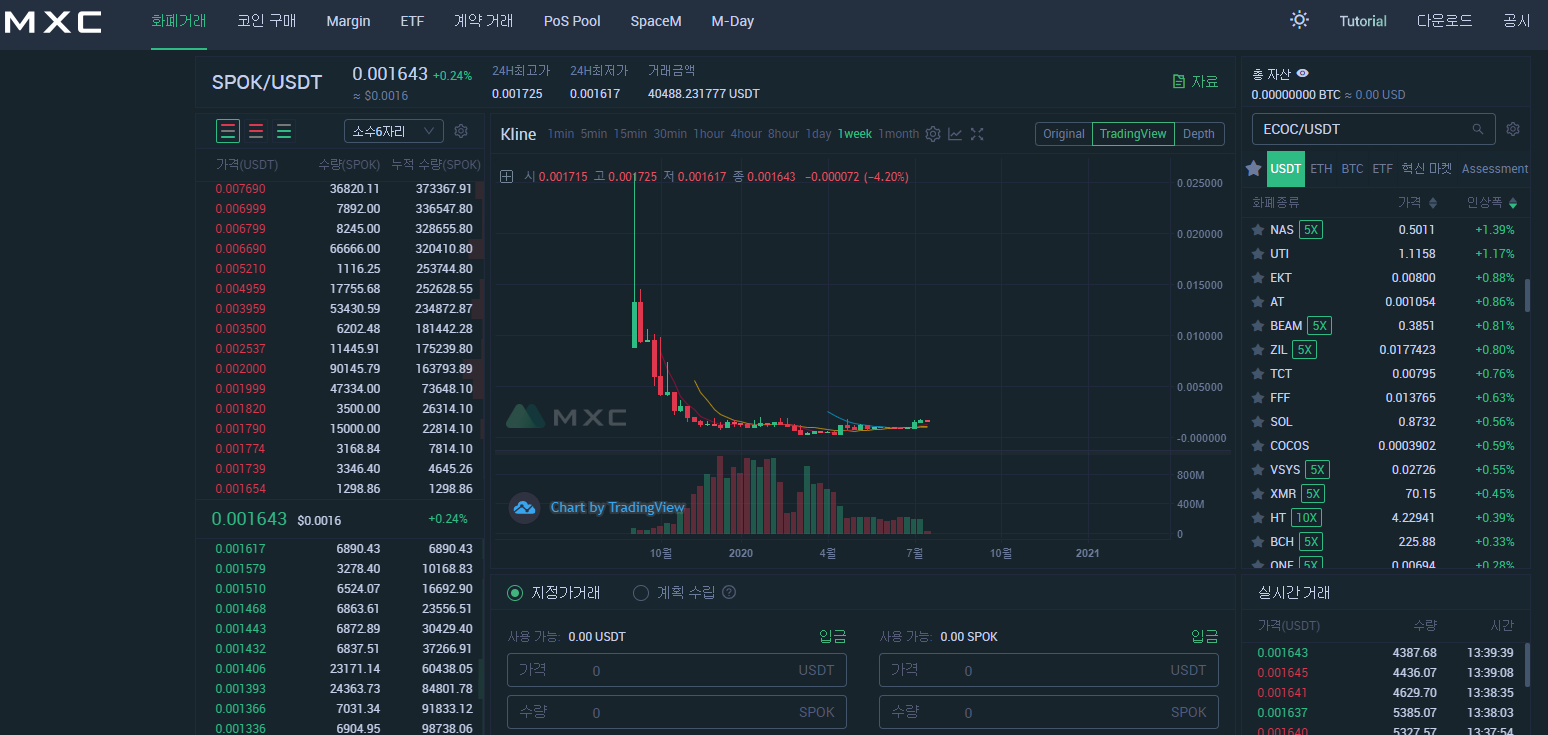Show both asks and bids order book view

(228, 131)
